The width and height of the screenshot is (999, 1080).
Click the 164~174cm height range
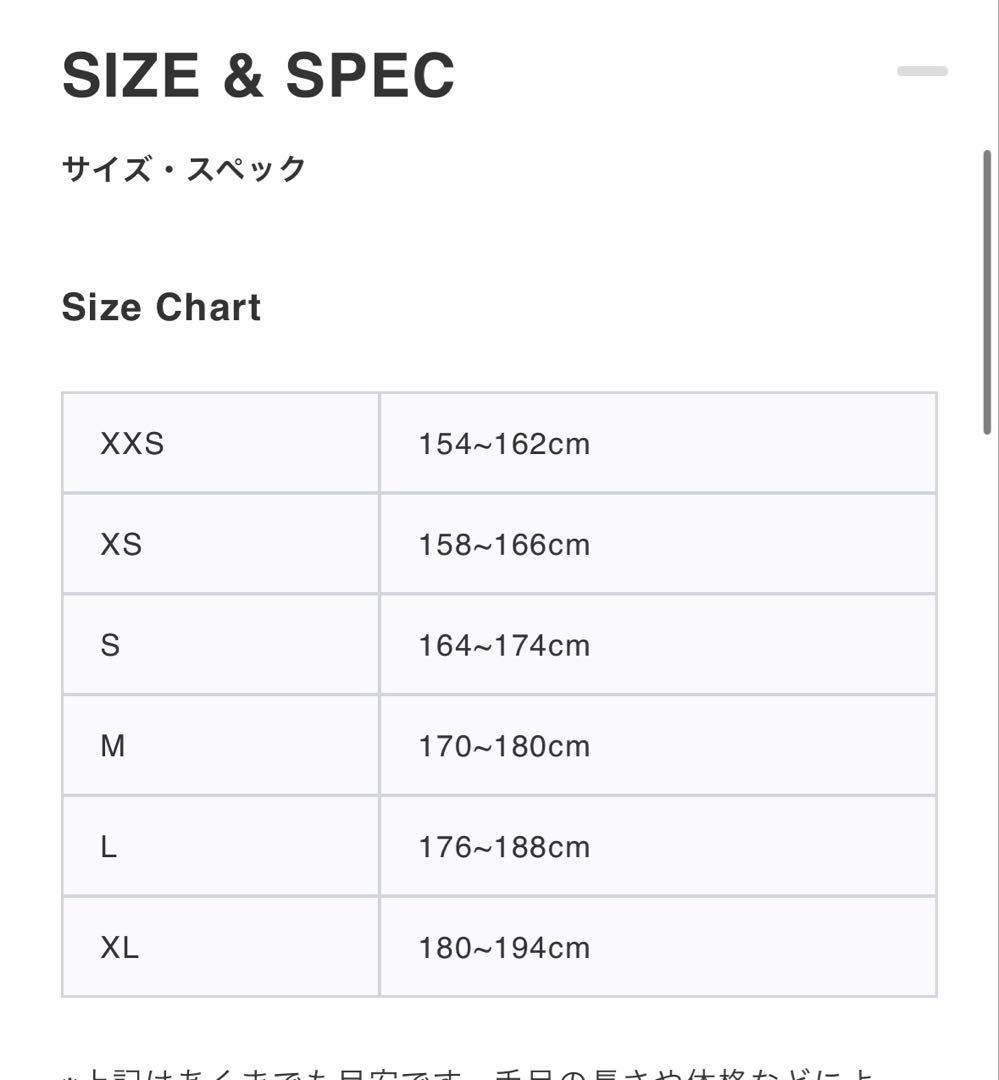click(x=504, y=645)
